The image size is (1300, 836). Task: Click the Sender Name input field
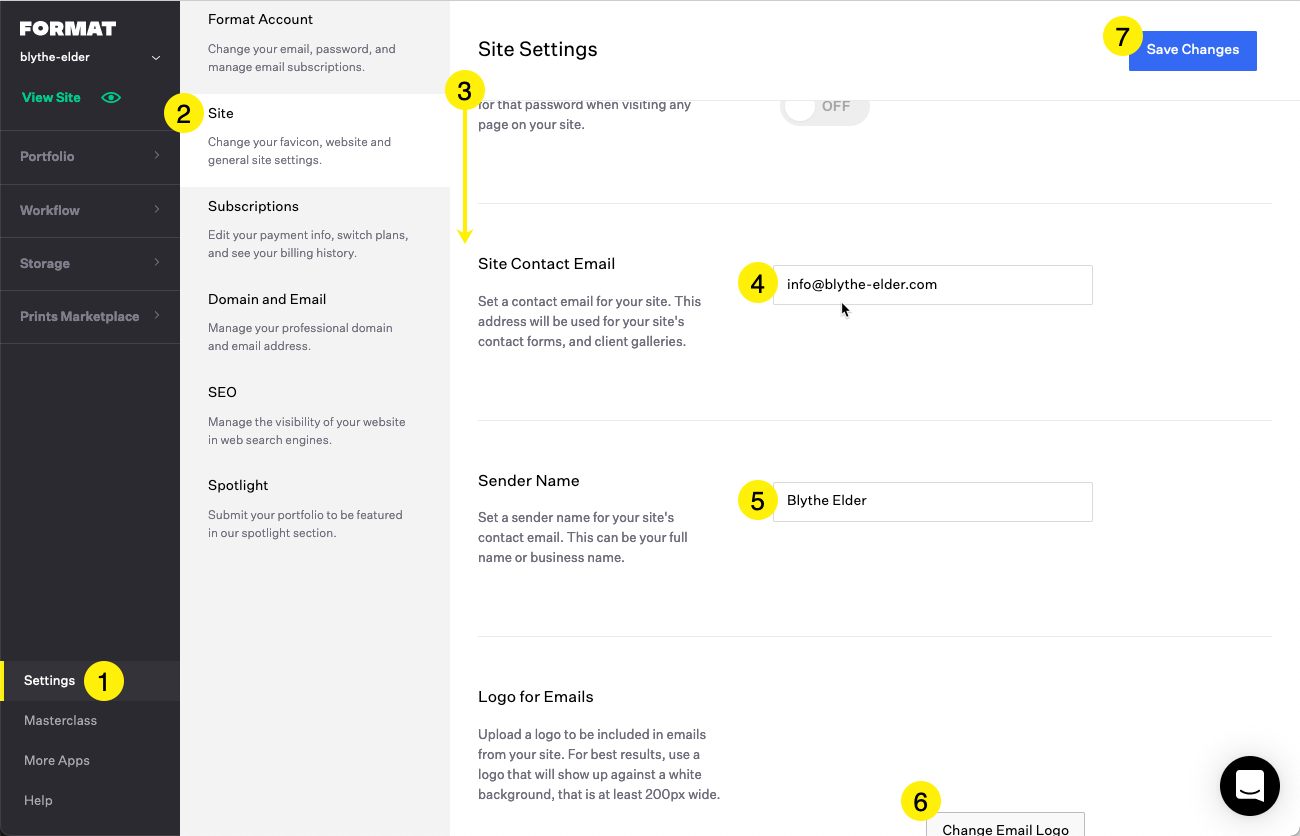(x=932, y=501)
